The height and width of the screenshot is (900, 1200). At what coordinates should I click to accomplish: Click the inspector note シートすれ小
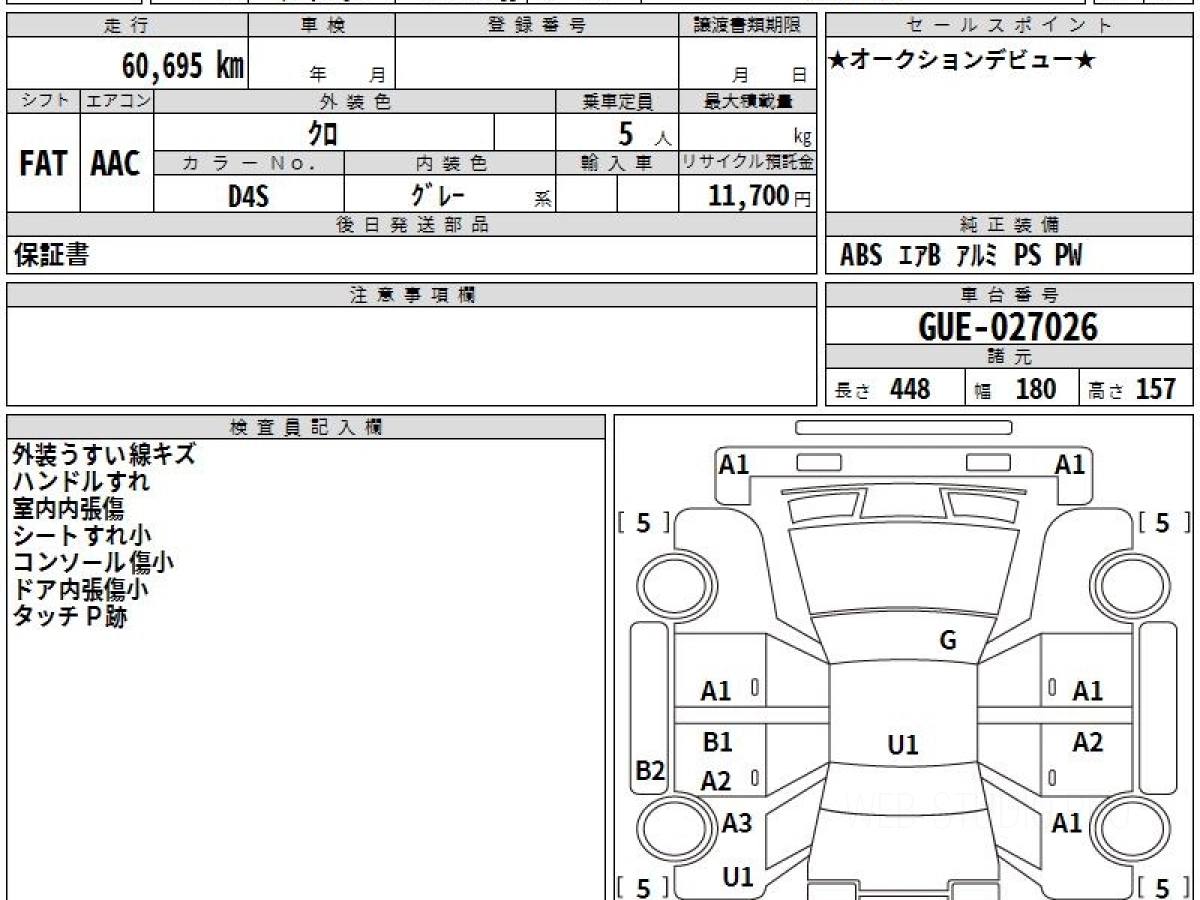point(83,535)
